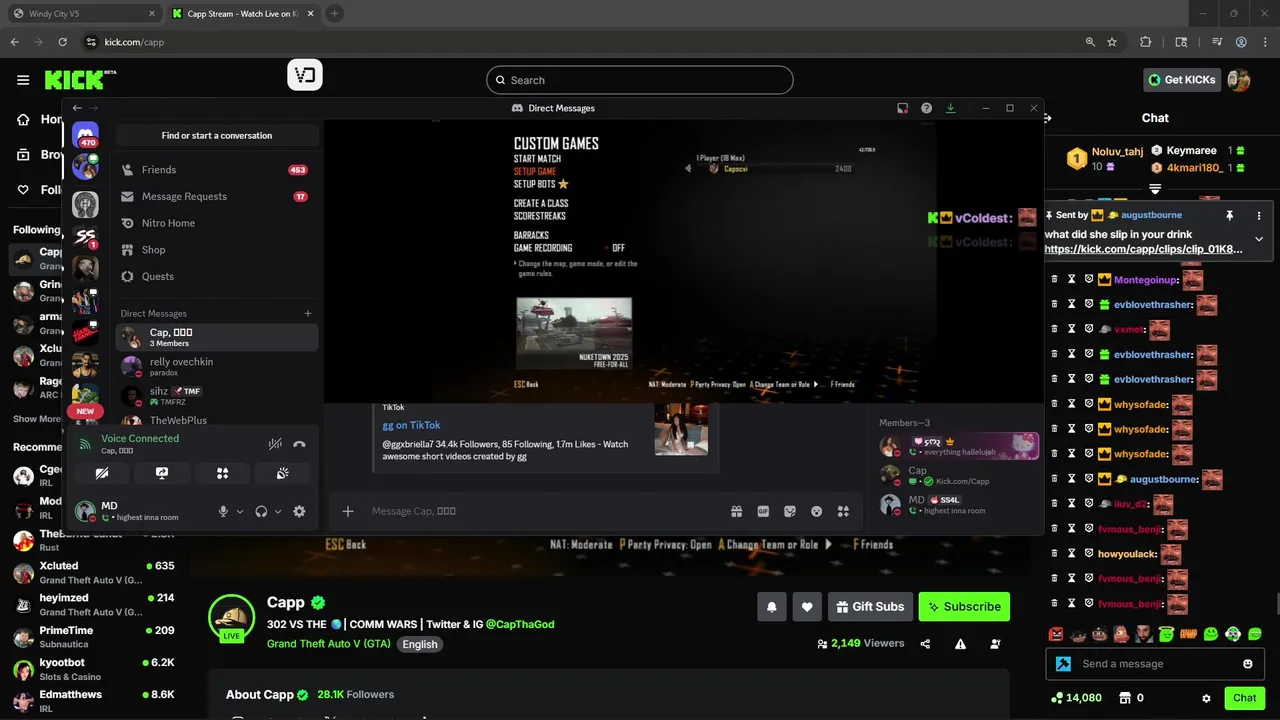Click Kick search box
This screenshot has width=1280, height=720.
coord(640,80)
